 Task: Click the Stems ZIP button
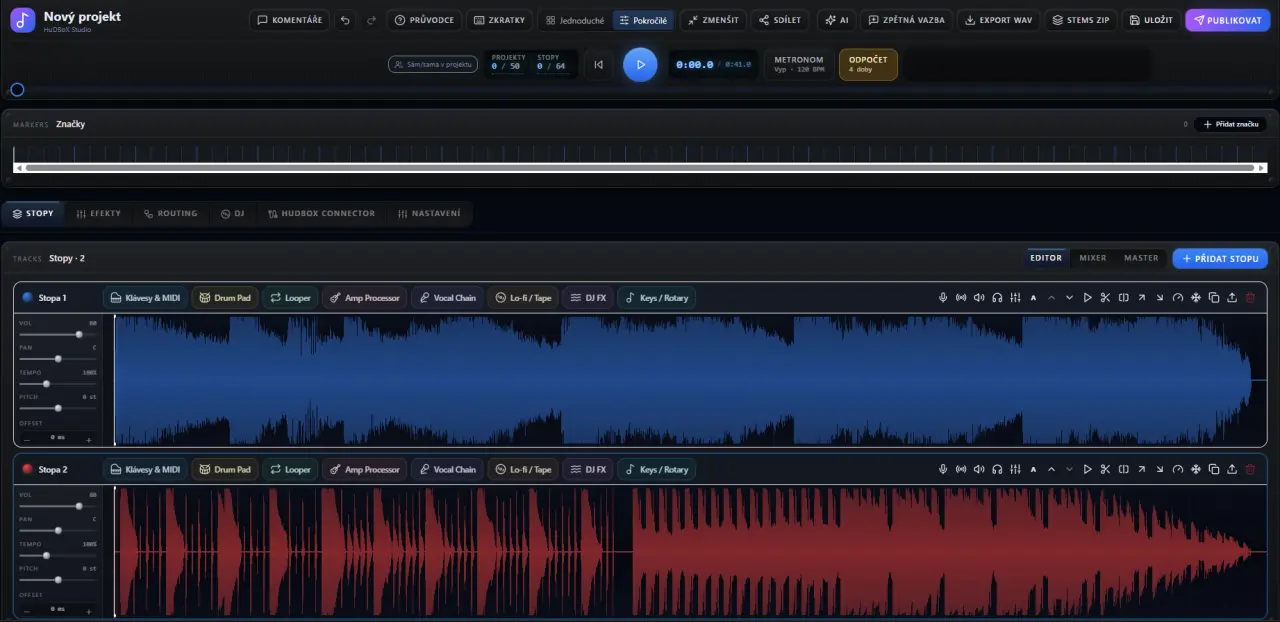(x=1080, y=20)
